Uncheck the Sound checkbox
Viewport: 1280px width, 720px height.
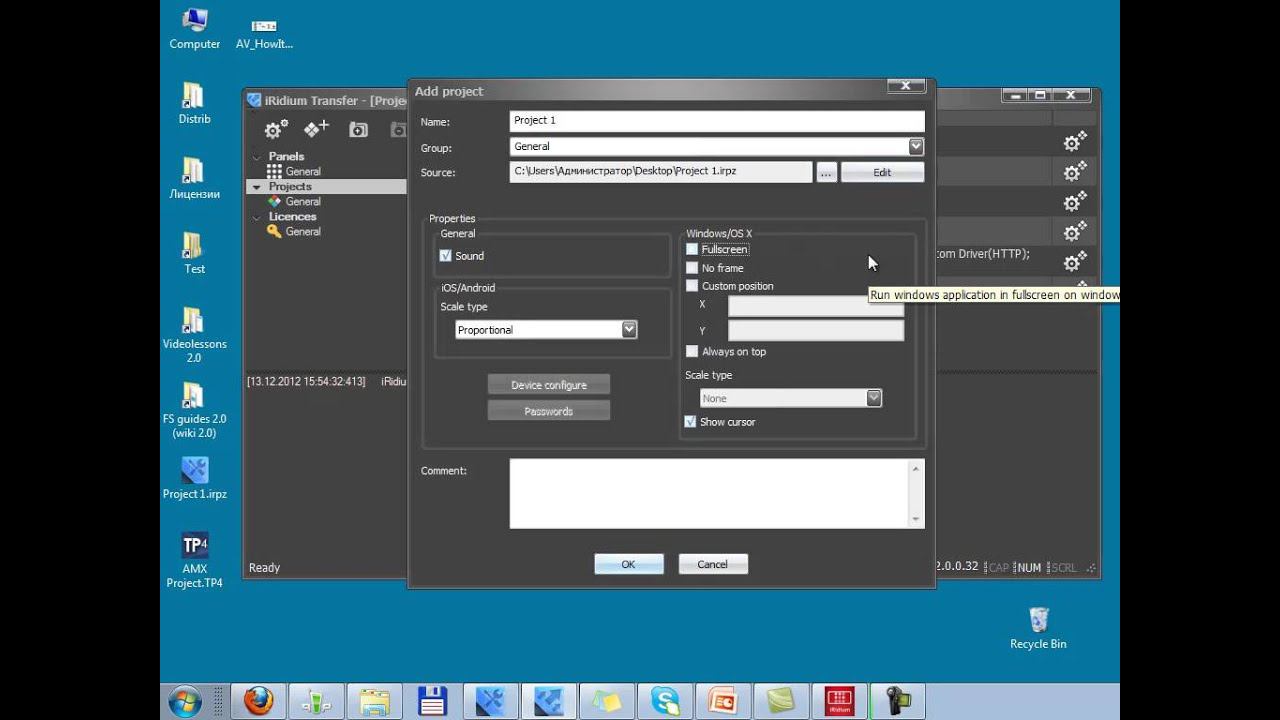pyautogui.click(x=446, y=256)
